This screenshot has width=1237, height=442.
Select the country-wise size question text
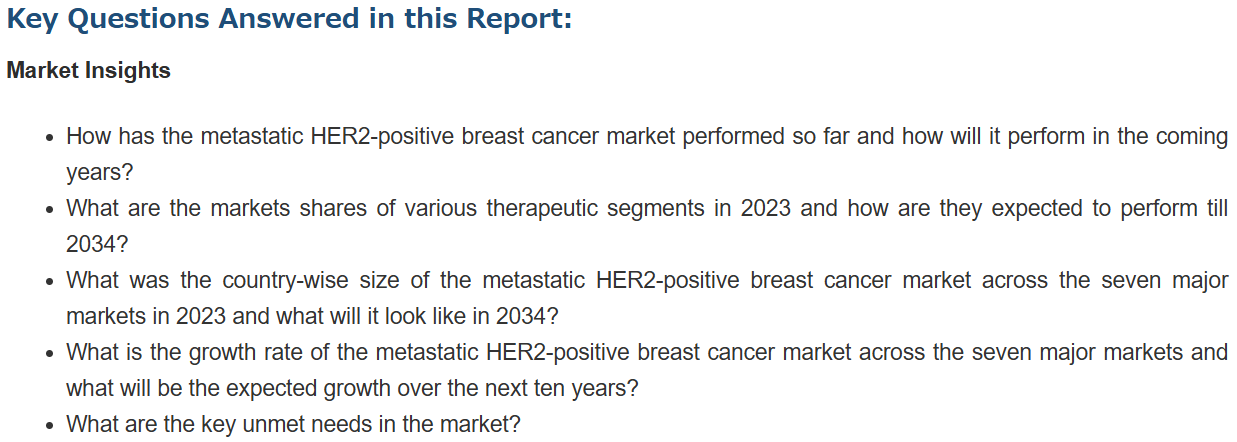(647, 298)
